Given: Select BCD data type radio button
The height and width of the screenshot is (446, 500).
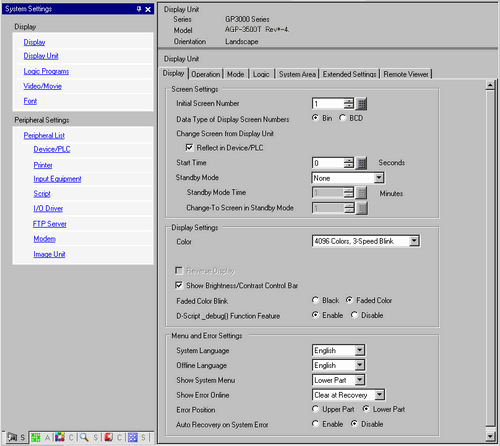Looking at the screenshot, I should pyautogui.click(x=342, y=118).
